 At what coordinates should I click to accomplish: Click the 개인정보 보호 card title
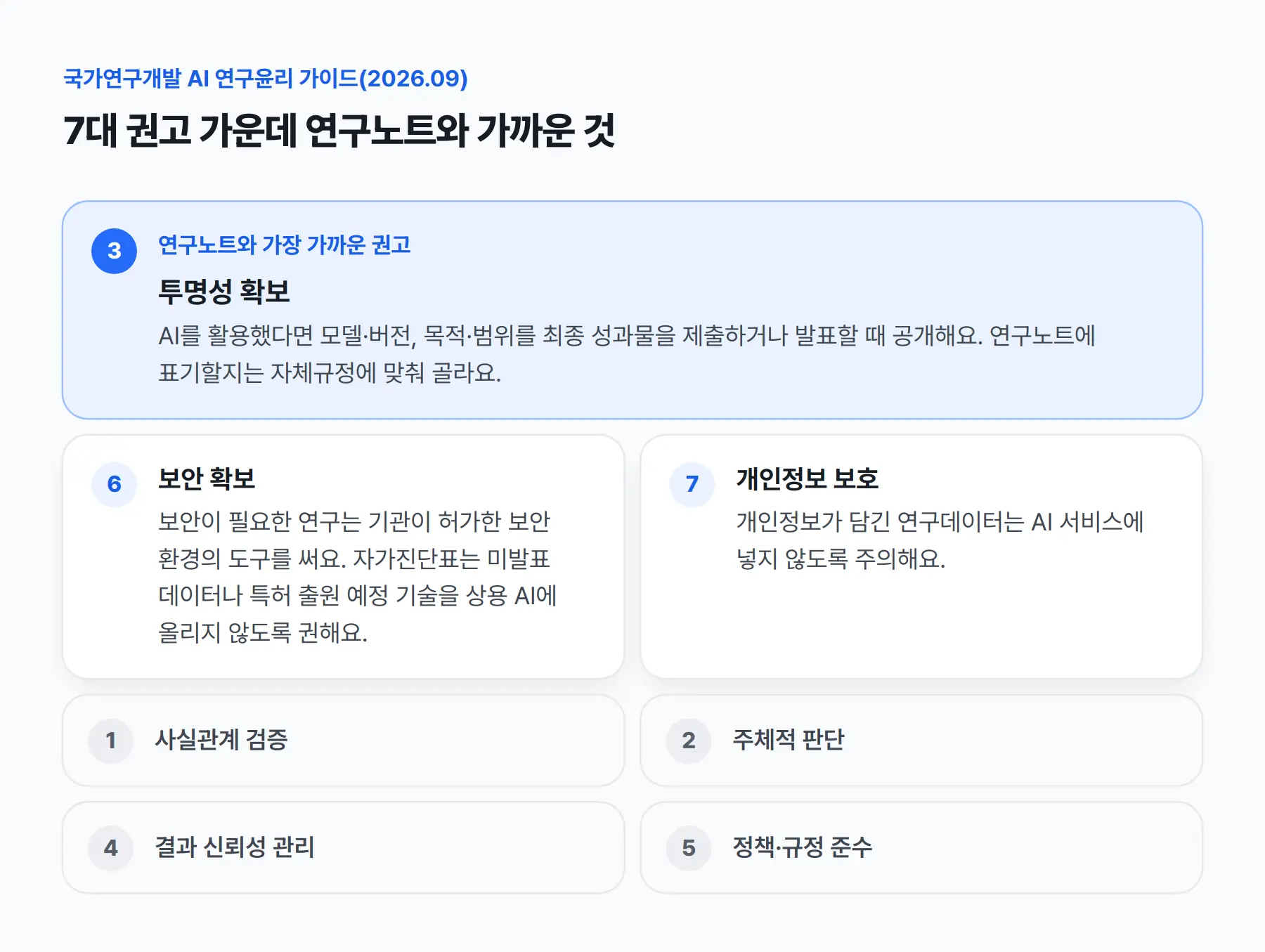tap(807, 478)
